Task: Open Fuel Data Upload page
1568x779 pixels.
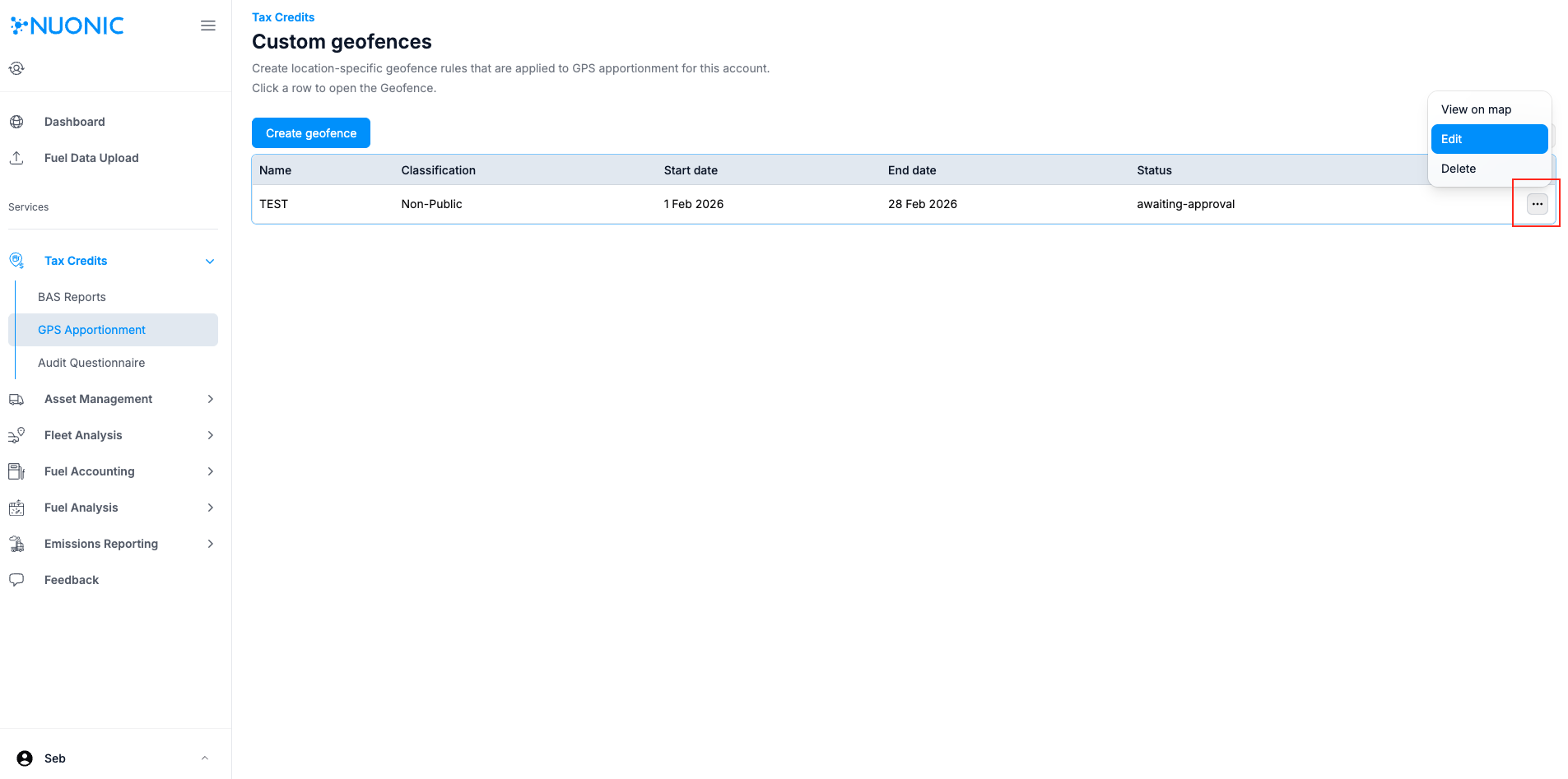Action: coord(91,158)
